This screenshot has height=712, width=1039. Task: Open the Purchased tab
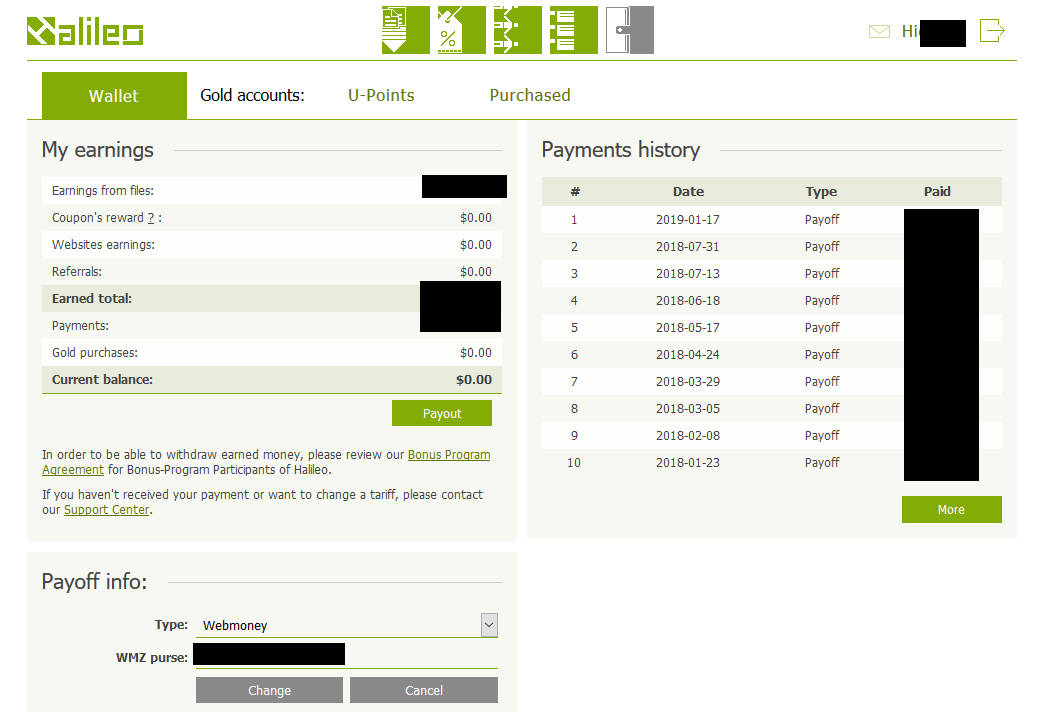point(530,96)
